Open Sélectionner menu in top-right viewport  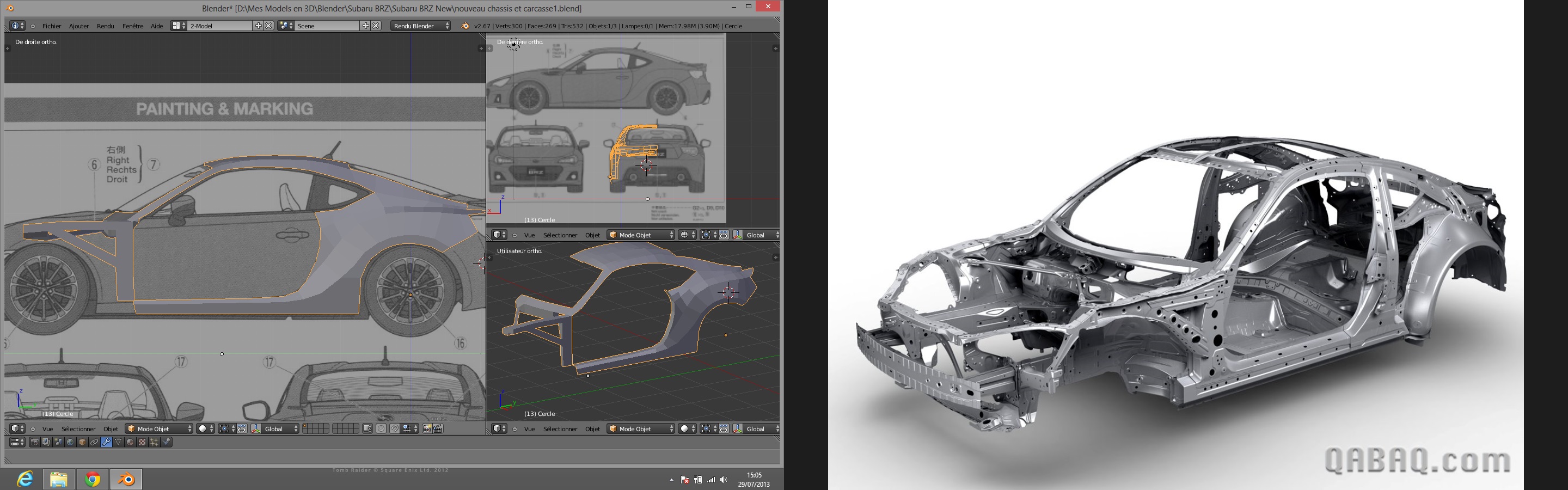561,235
